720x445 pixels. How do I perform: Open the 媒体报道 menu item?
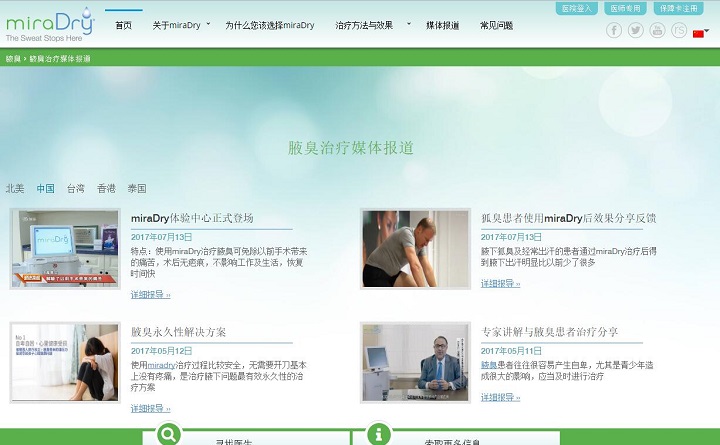coord(442,25)
